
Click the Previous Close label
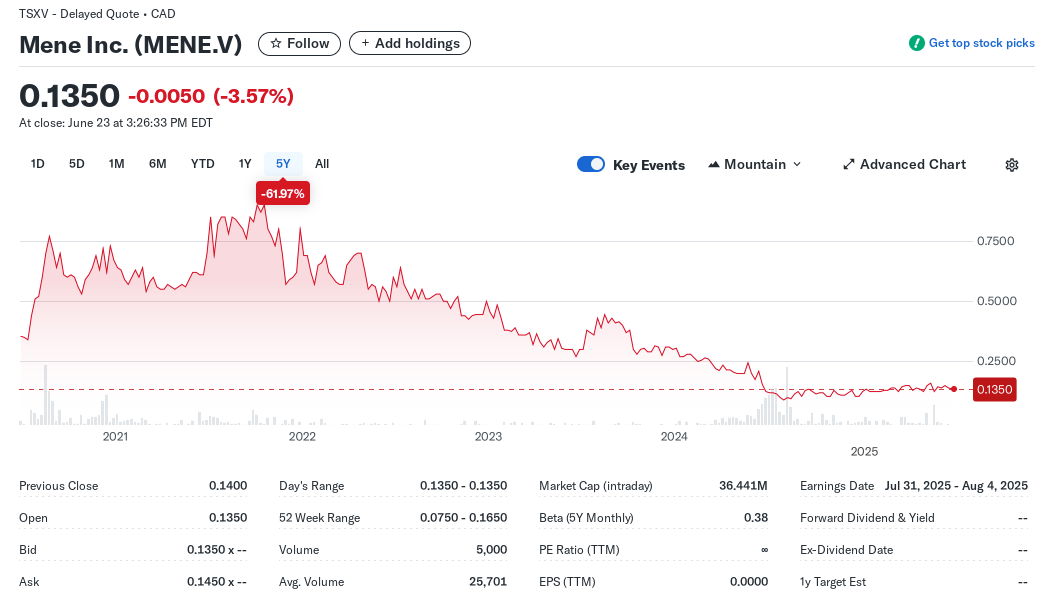pos(58,486)
